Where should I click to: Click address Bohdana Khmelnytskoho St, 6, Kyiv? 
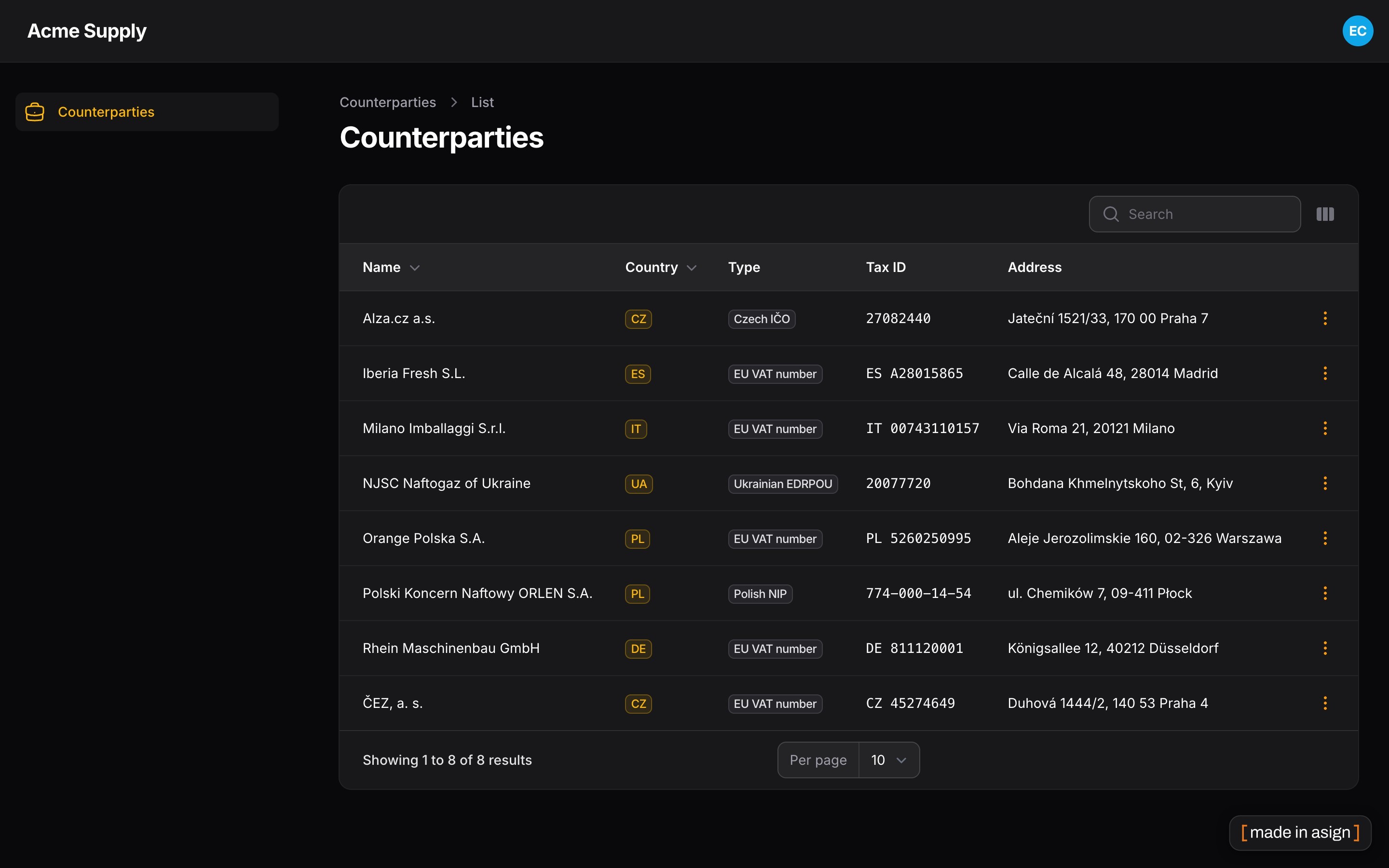tap(1120, 483)
